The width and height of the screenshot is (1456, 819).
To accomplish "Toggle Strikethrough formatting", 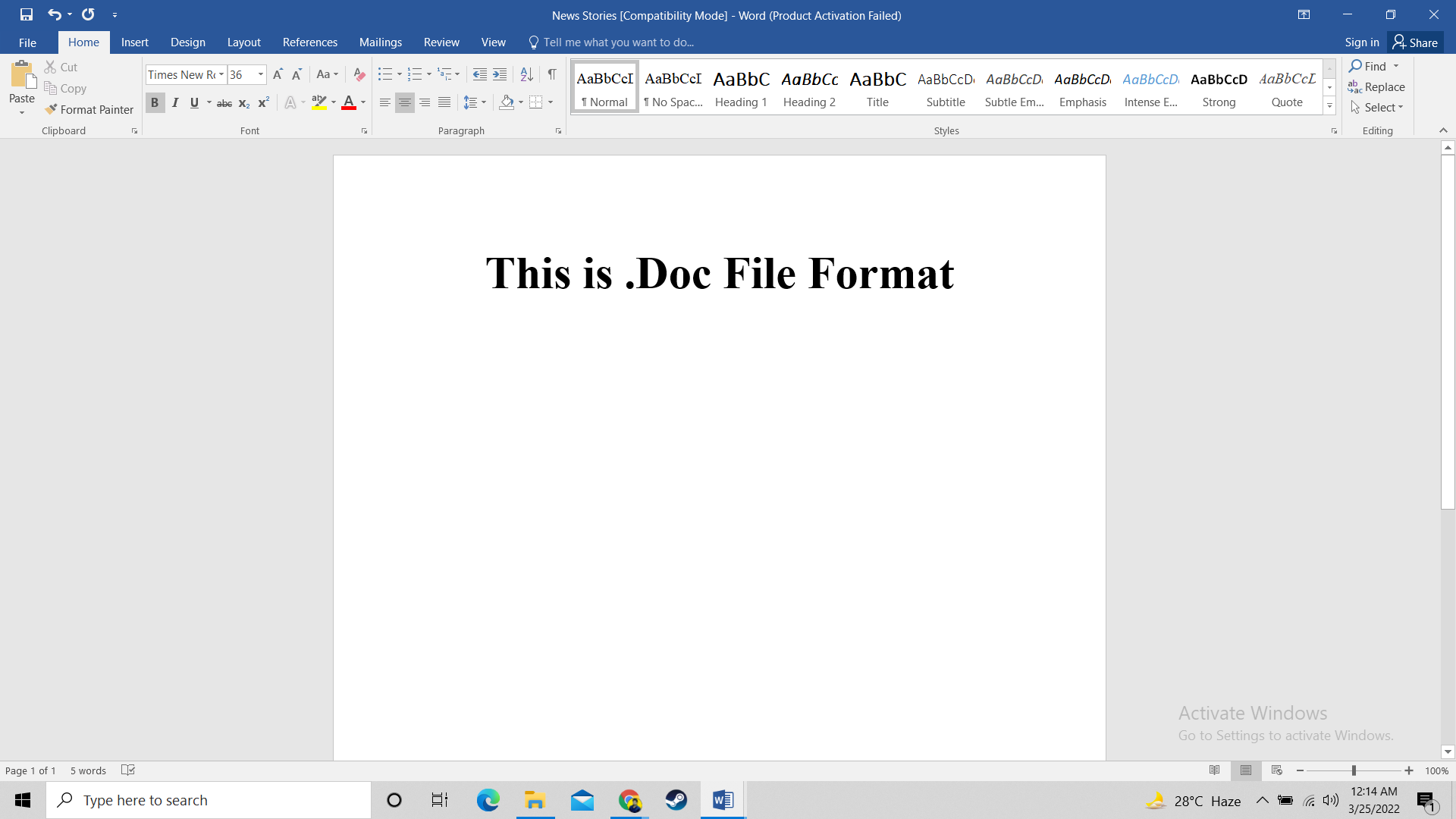I will [x=224, y=102].
